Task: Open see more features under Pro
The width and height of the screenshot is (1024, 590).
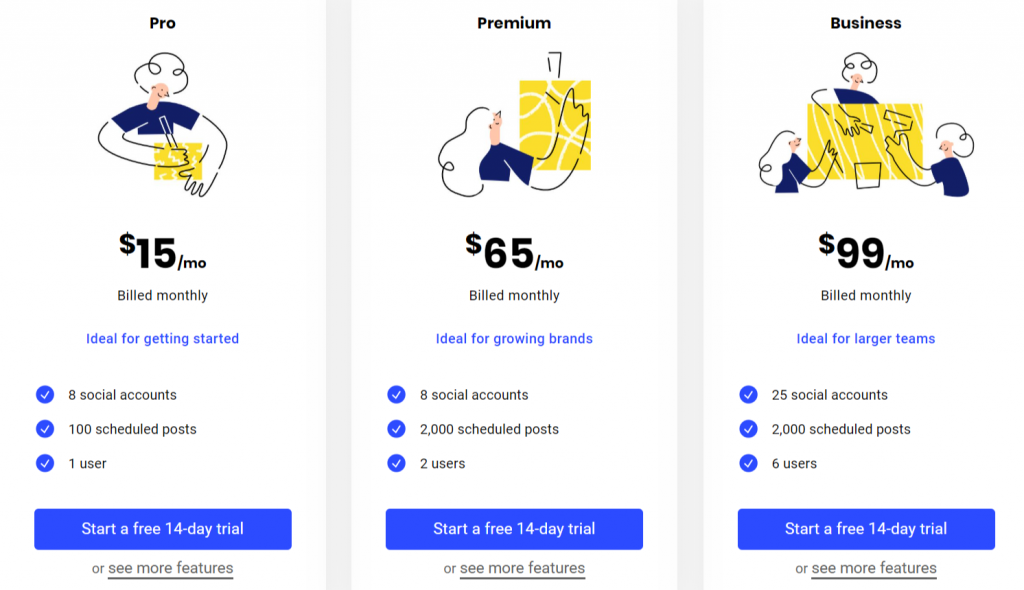Action: (171, 567)
